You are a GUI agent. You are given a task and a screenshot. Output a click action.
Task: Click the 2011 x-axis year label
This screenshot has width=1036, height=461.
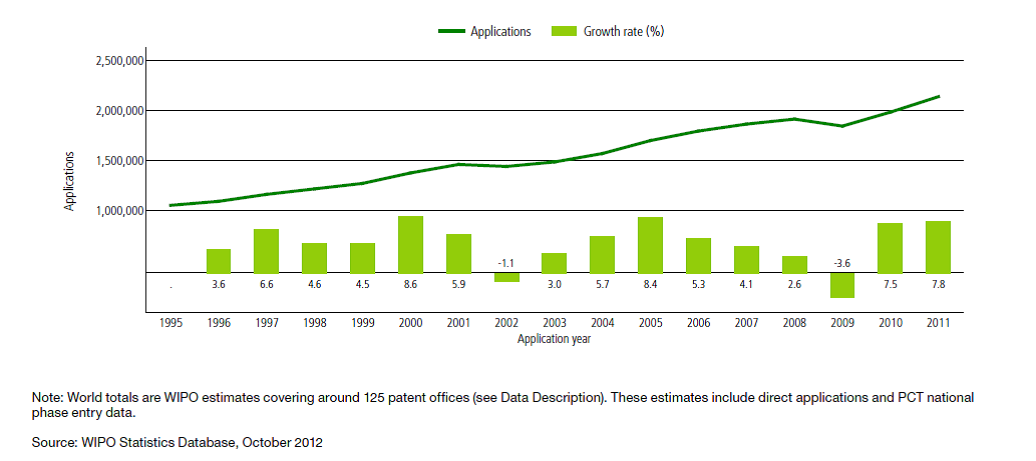937,323
